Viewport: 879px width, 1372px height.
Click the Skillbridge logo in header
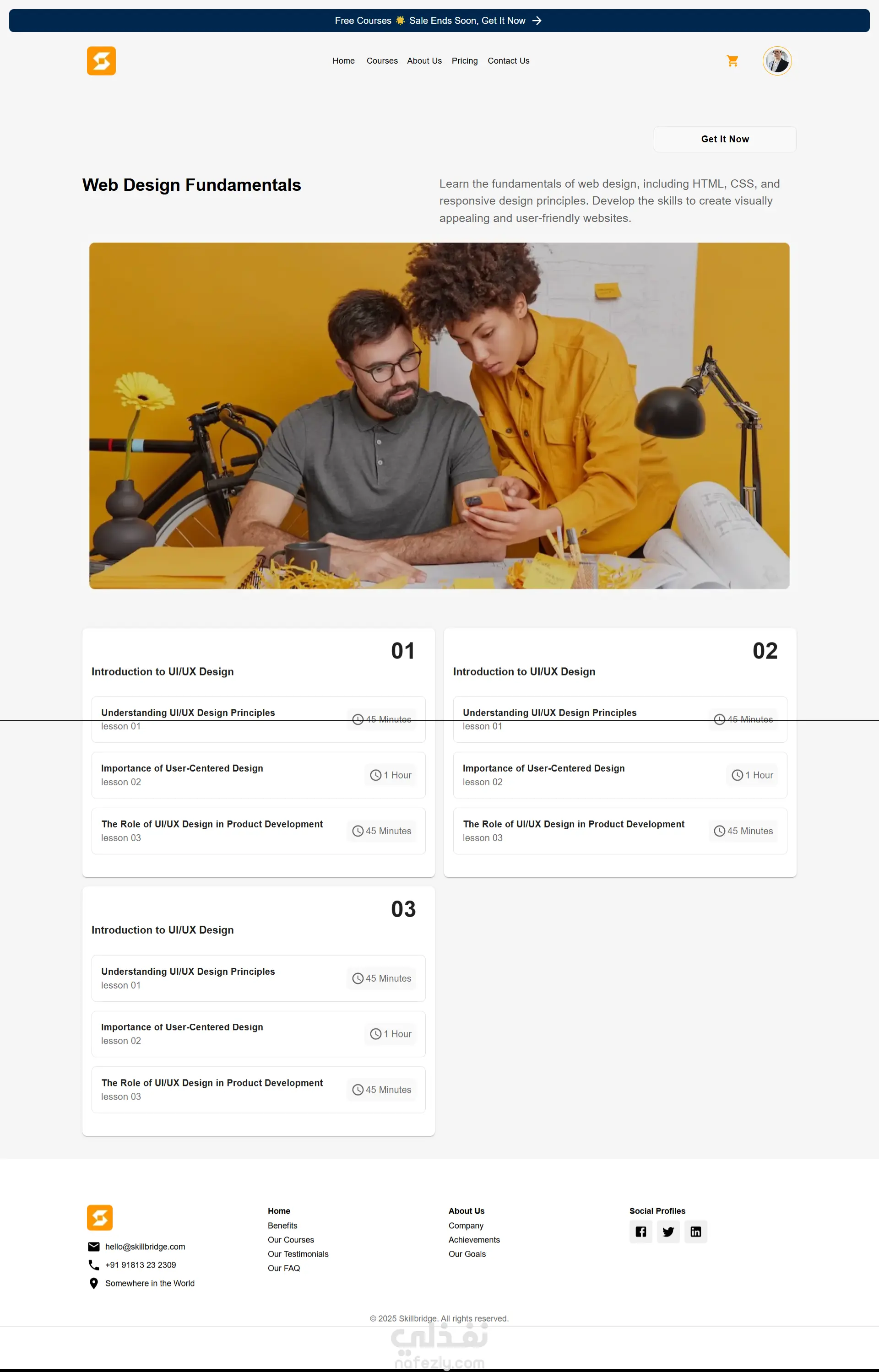[101, 60]
